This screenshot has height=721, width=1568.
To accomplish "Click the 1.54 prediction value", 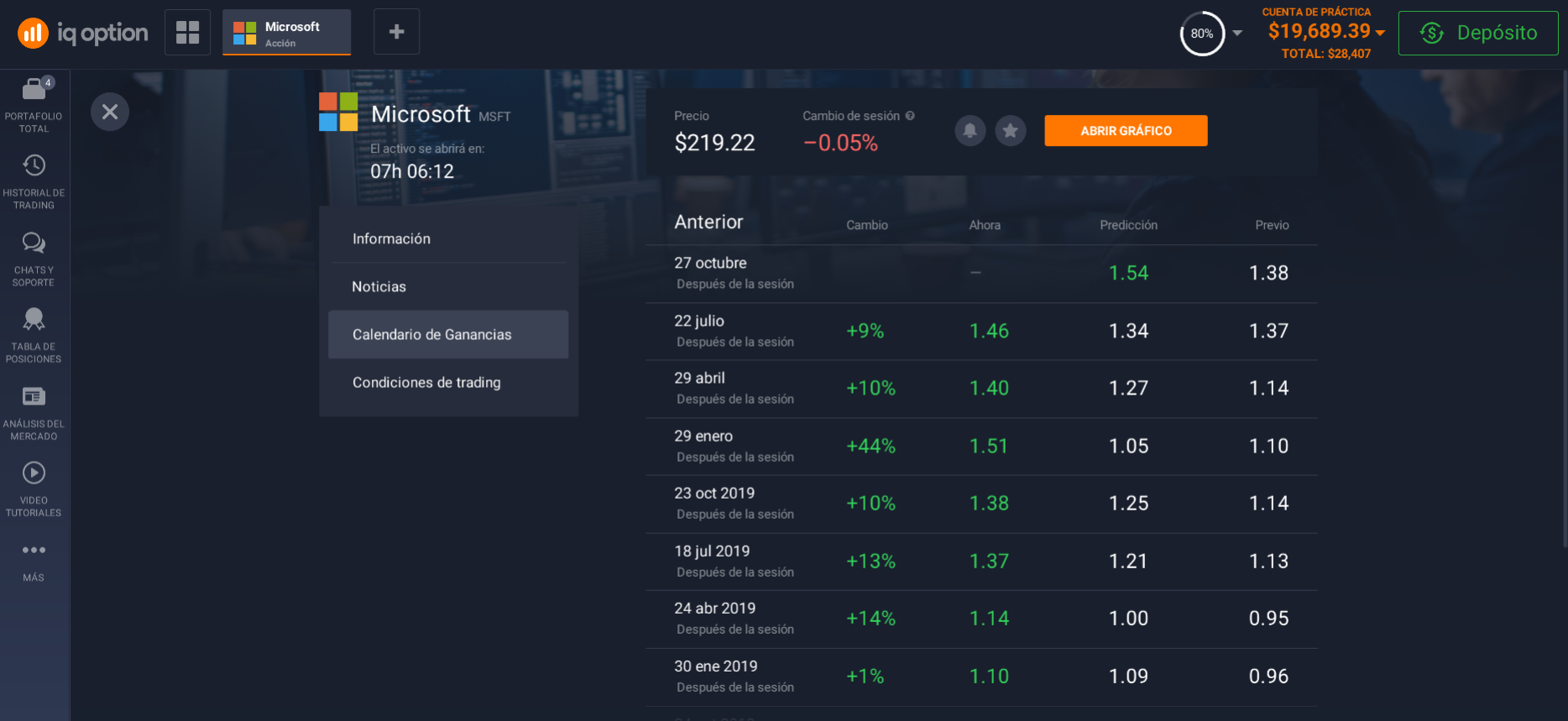I will pyautogui.click(x=1128, y=274).
